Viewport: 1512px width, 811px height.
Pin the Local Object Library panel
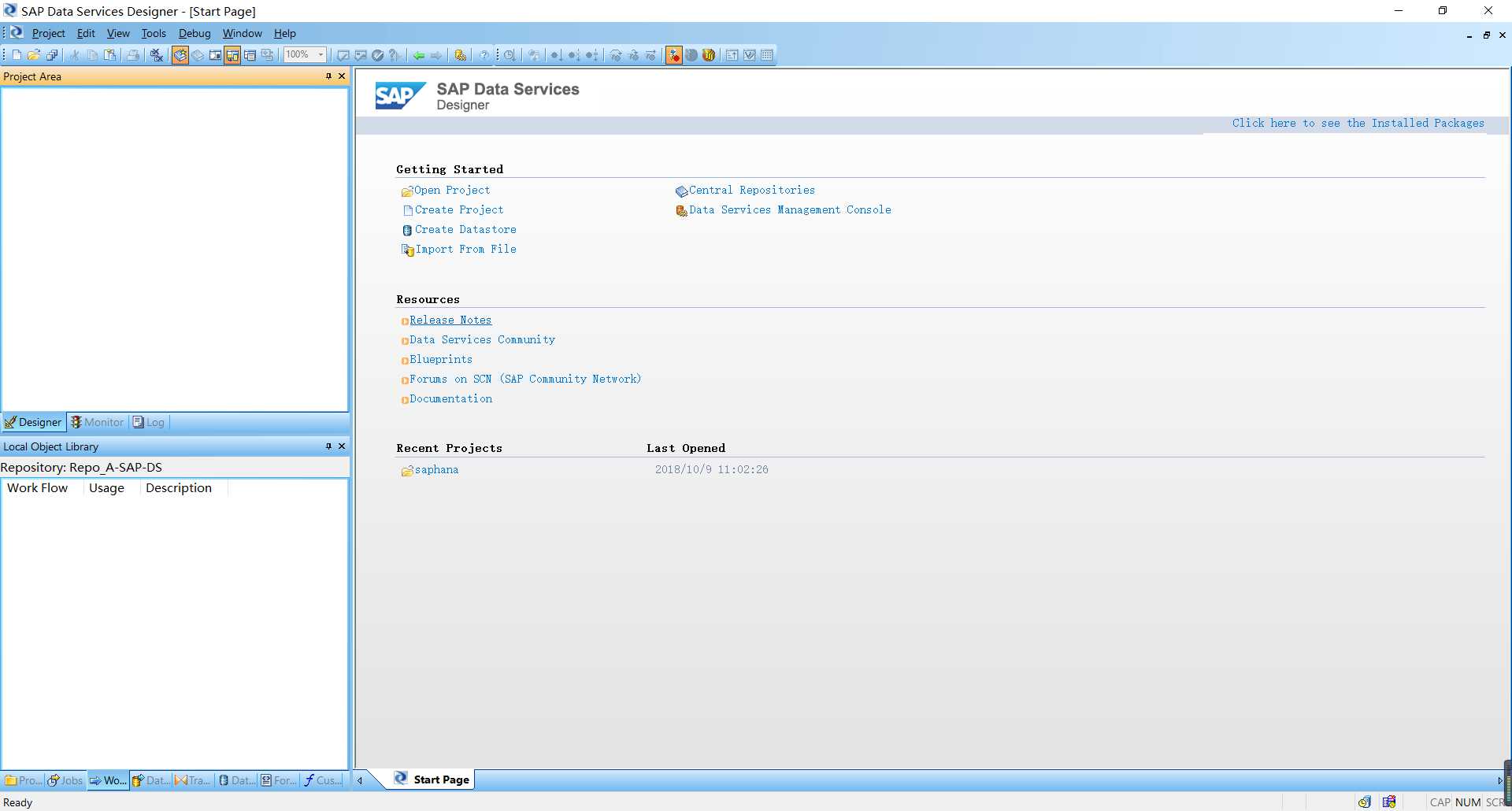[x=328, y=446]
